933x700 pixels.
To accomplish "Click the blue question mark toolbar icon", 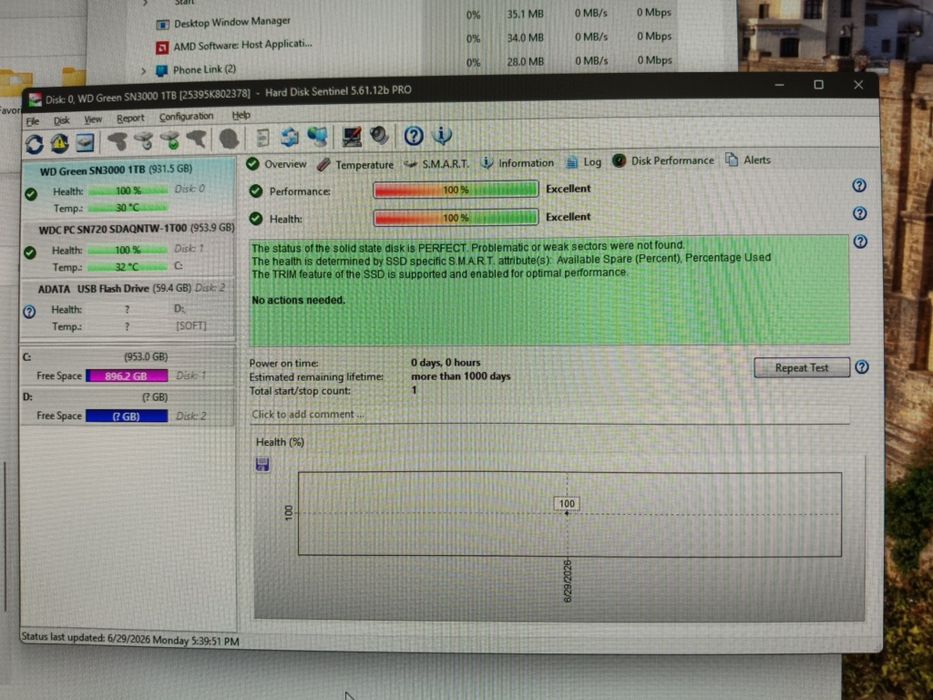I will 414,136.
